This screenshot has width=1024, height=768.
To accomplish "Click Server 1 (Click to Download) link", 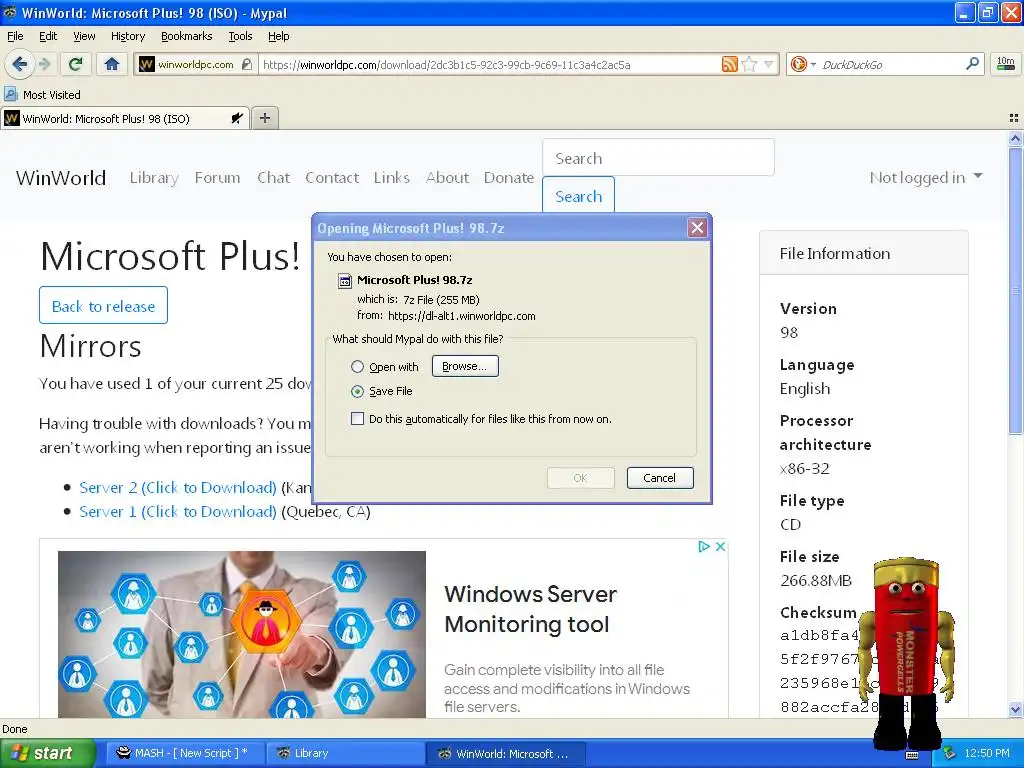I will [178, 511].
